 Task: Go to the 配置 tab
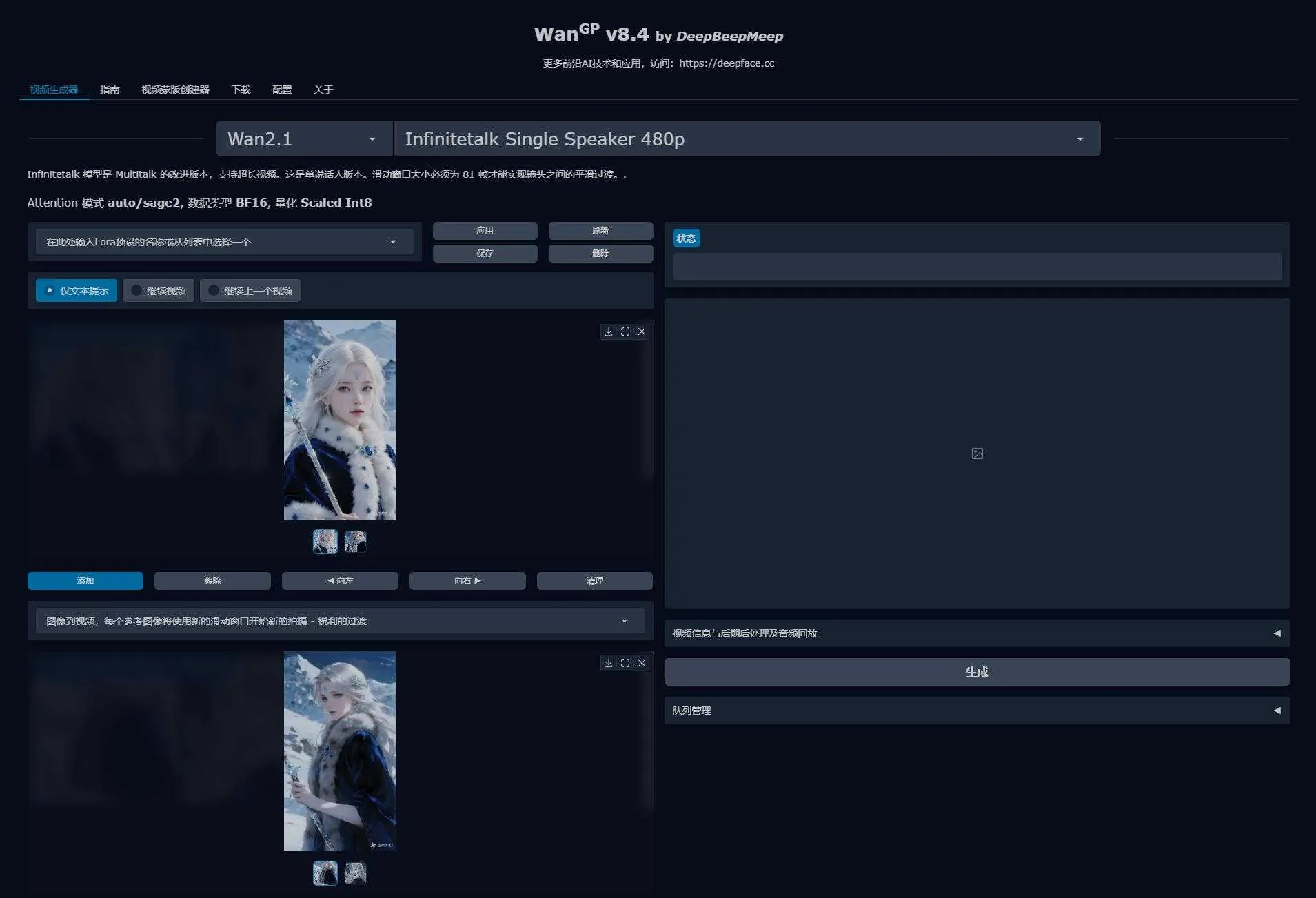[x=282, y=90]
